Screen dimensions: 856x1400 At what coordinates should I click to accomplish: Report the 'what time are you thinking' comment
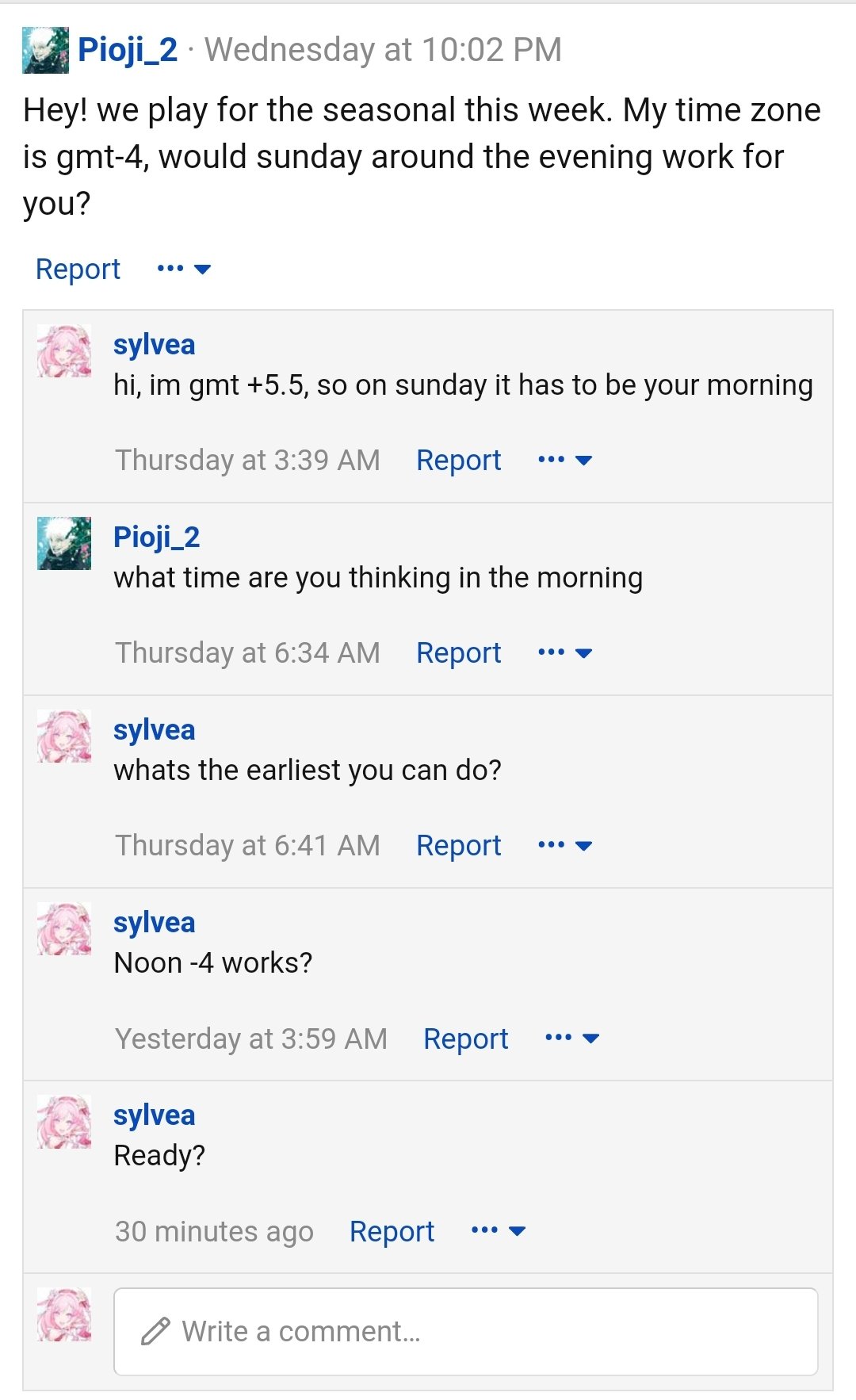458,652
